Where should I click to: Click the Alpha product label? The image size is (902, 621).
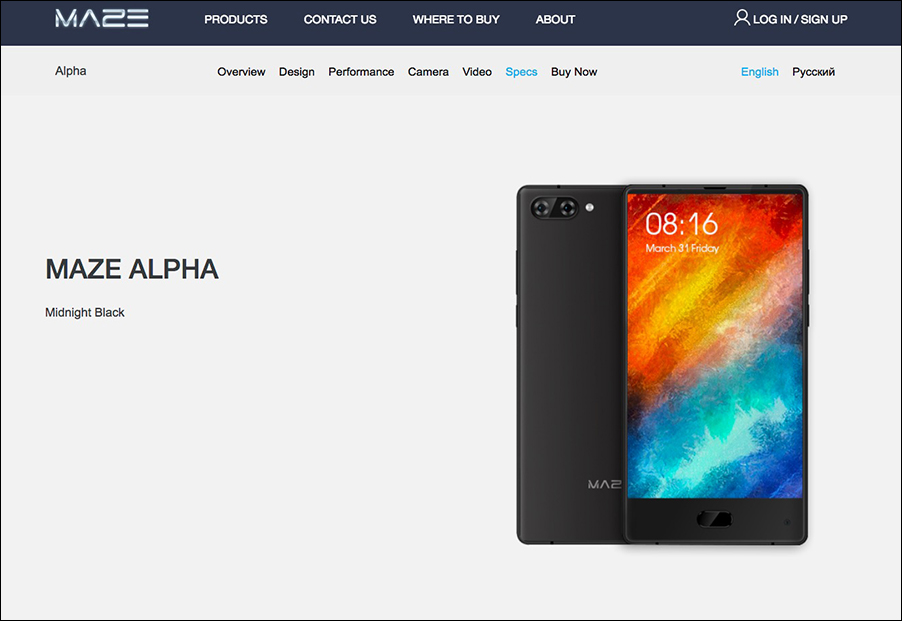[71, 71]
